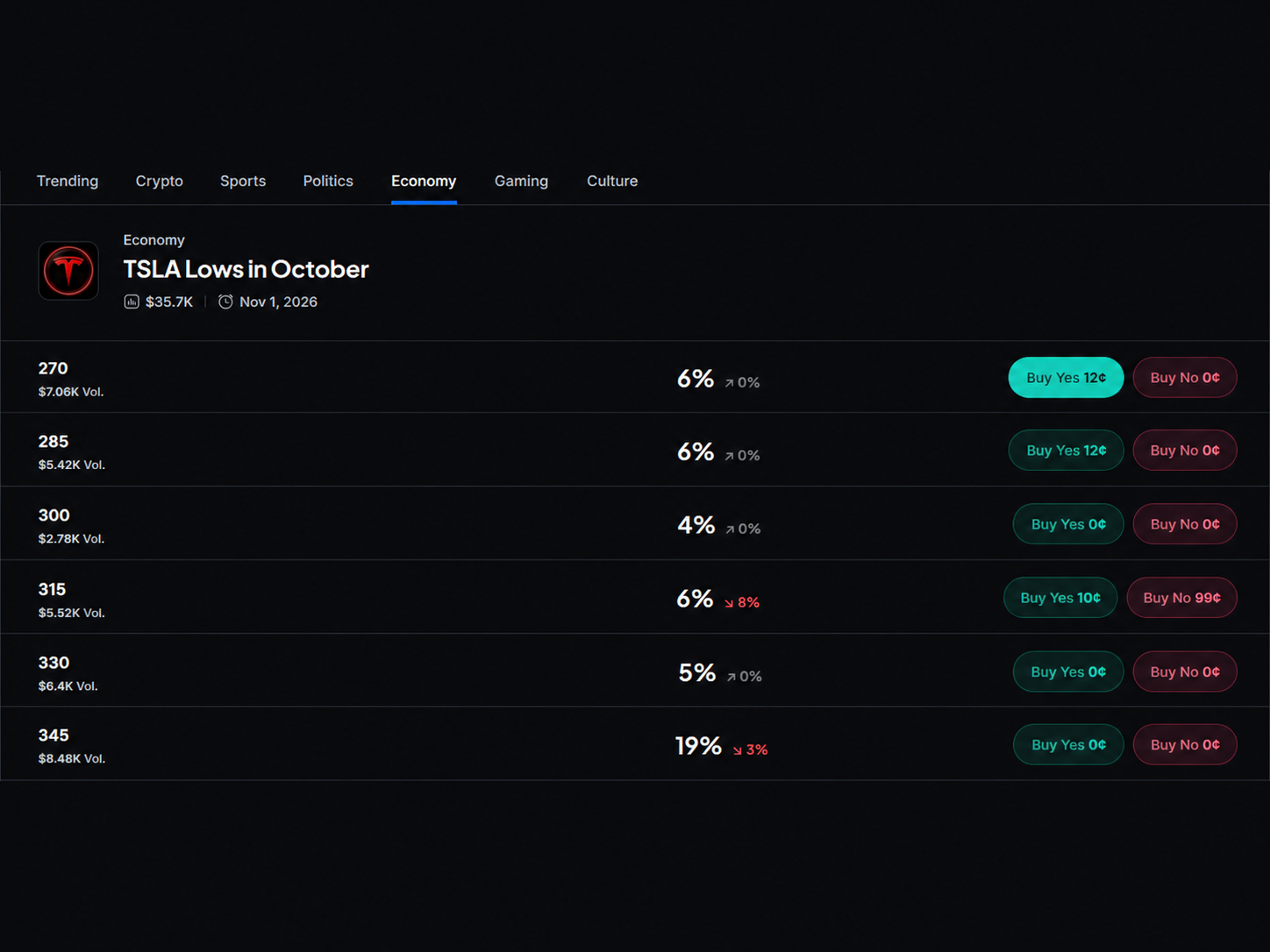Buy No 0¢ on the 285 row
This screenshot has height=952, width=1270.
[1185, 450]
